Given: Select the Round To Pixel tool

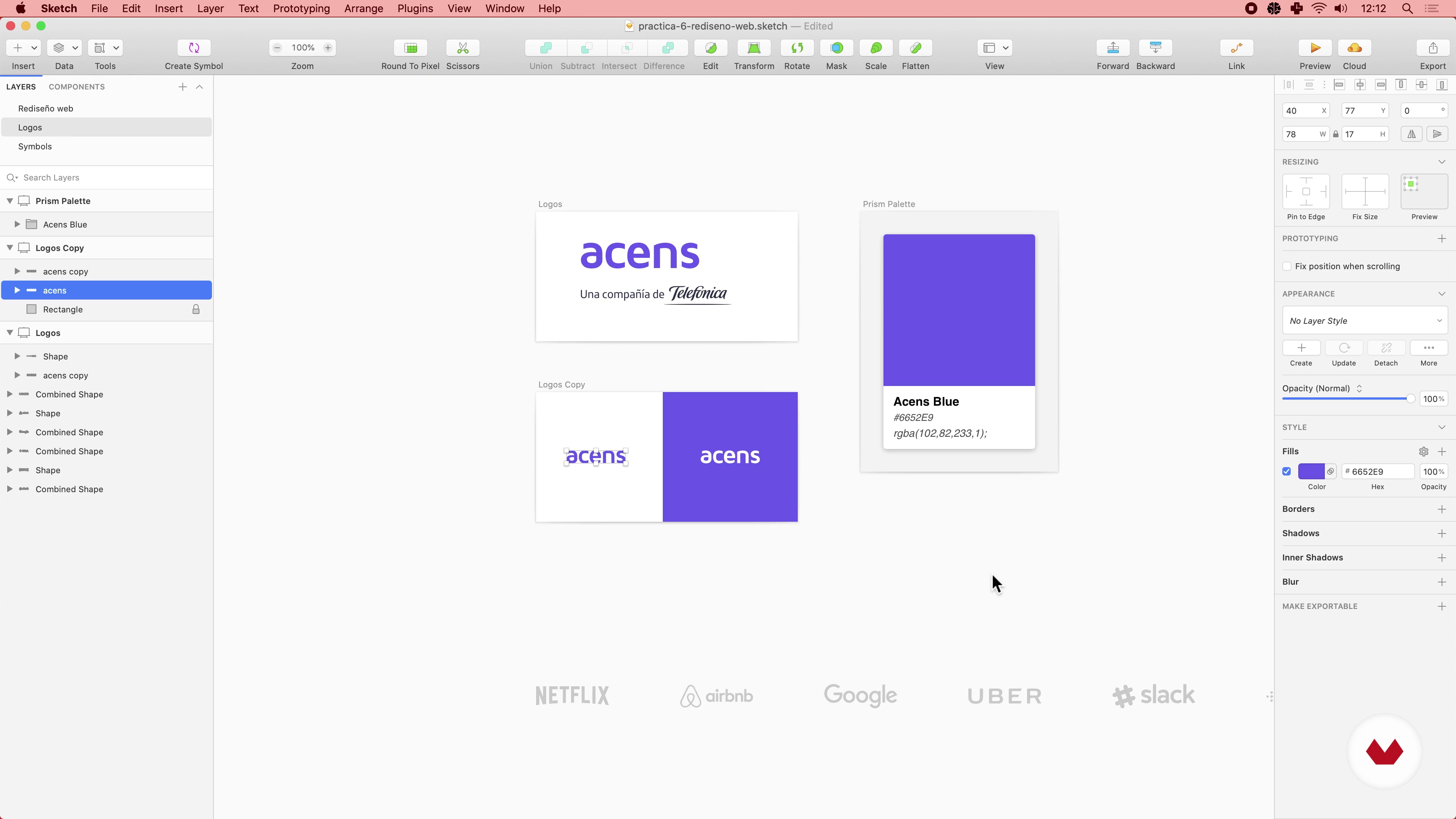Looking at the screenshot, I should tap(410, 48).
